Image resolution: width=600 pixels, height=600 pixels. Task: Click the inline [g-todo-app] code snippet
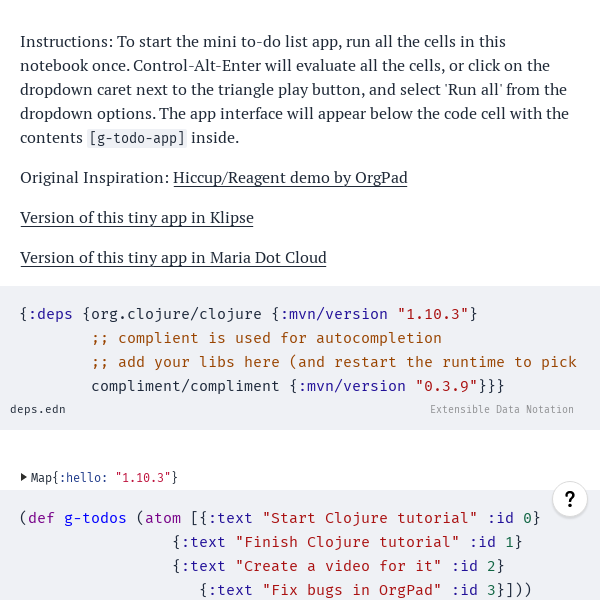137,138
